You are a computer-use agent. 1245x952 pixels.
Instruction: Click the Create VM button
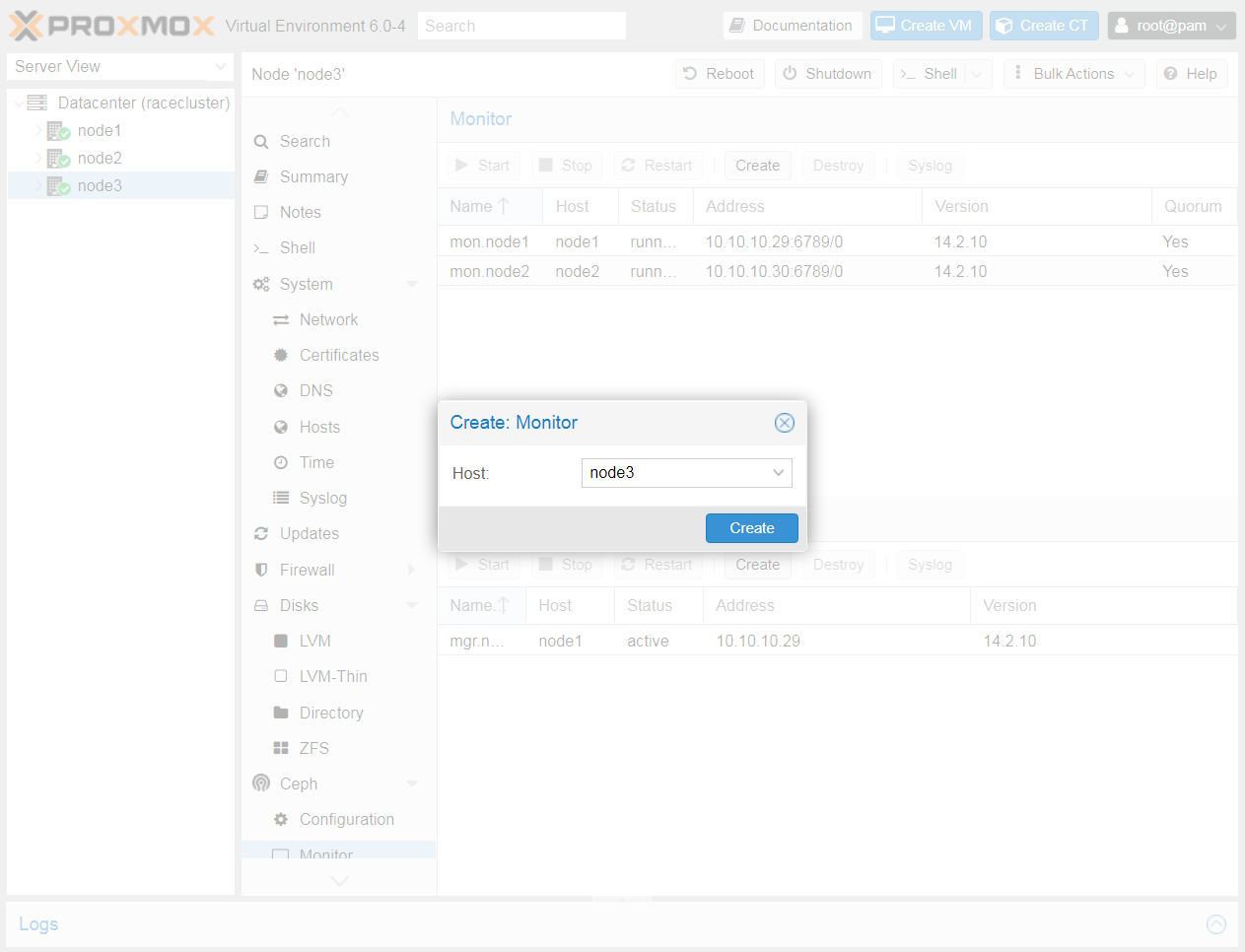pos(926,26)
